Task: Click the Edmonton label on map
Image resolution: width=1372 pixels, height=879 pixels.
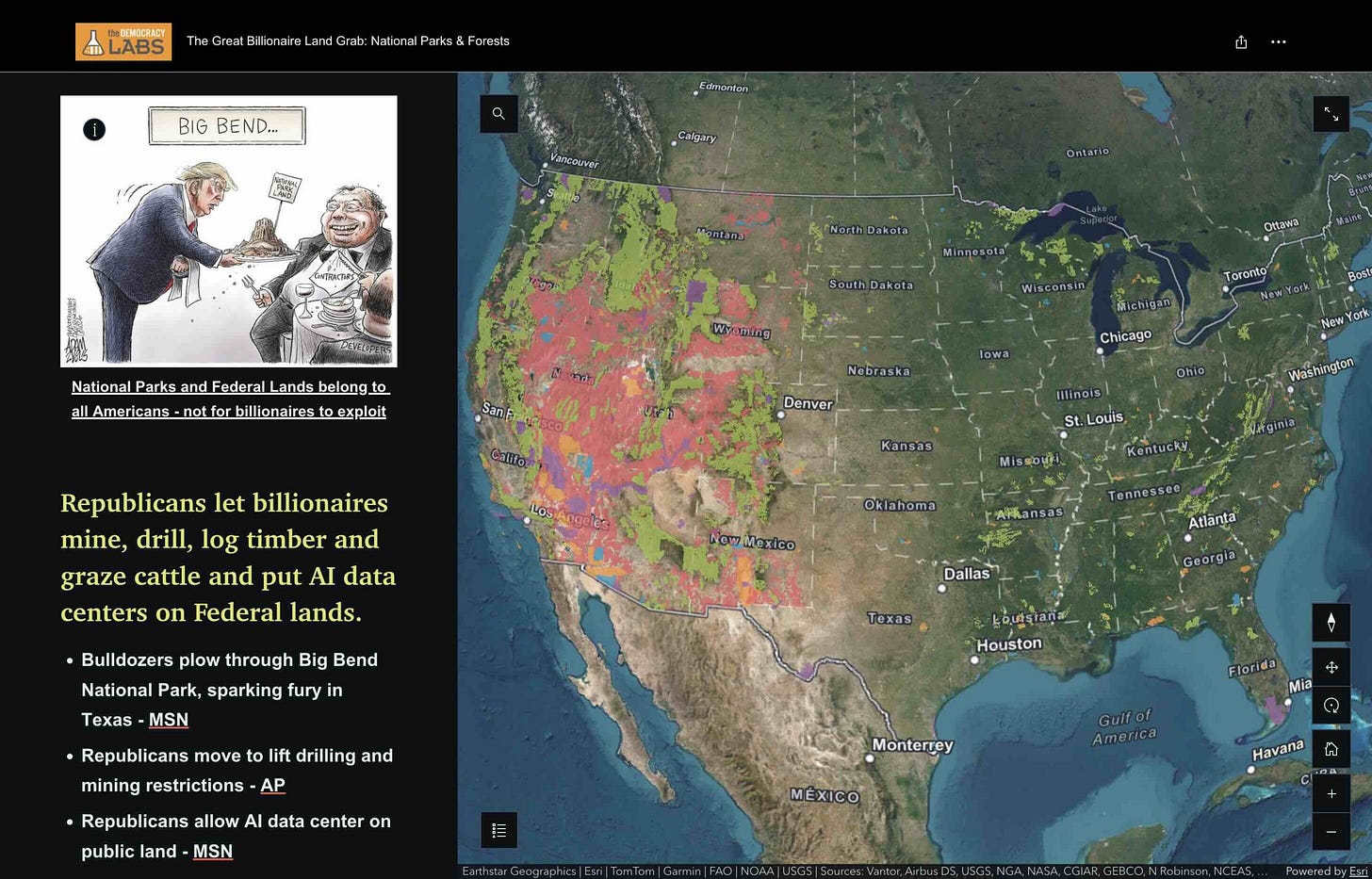Action: click(x=723, y=88)
